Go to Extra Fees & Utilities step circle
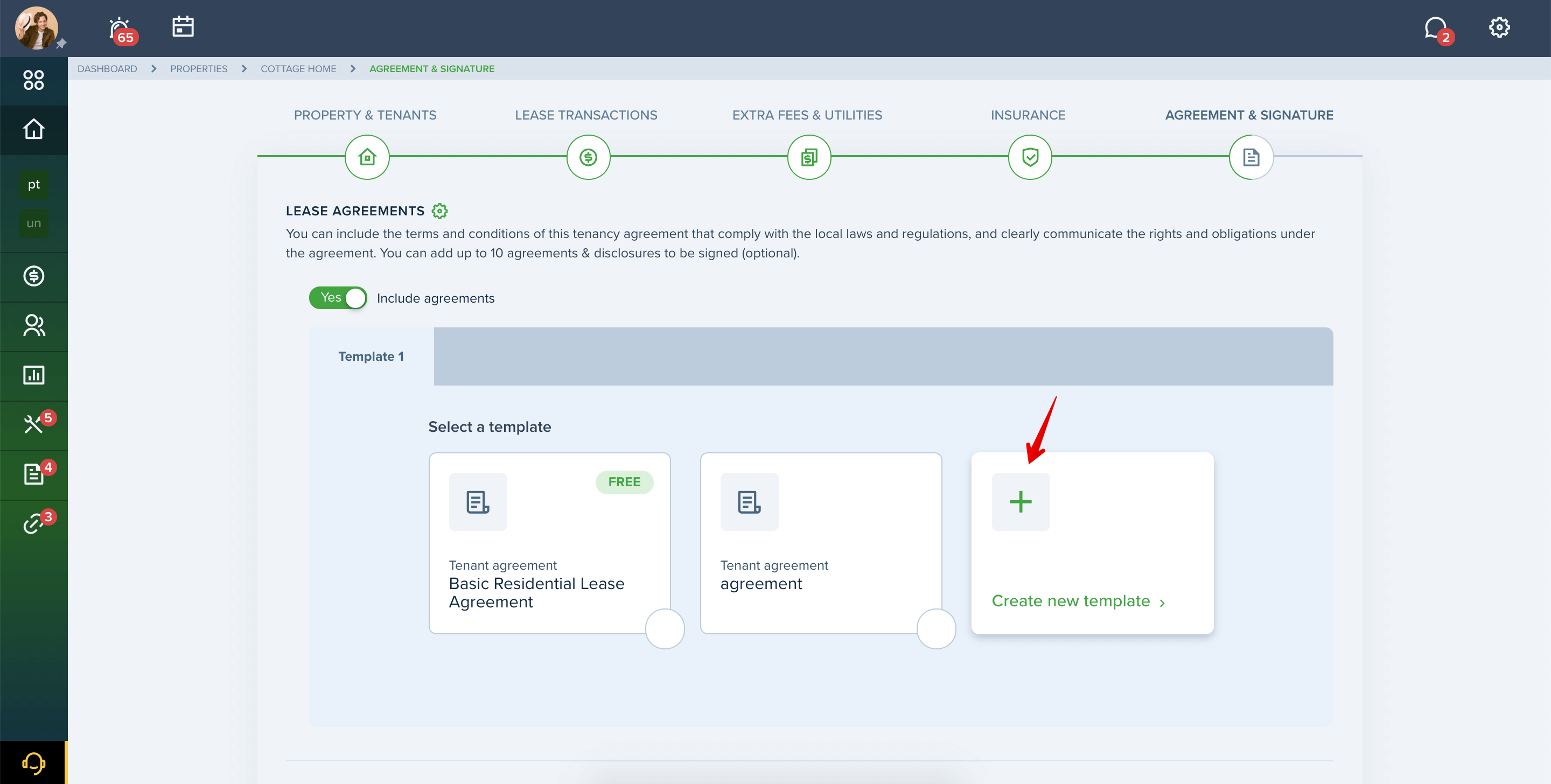This screenshot has height=784, width=1551. [809, 157]
